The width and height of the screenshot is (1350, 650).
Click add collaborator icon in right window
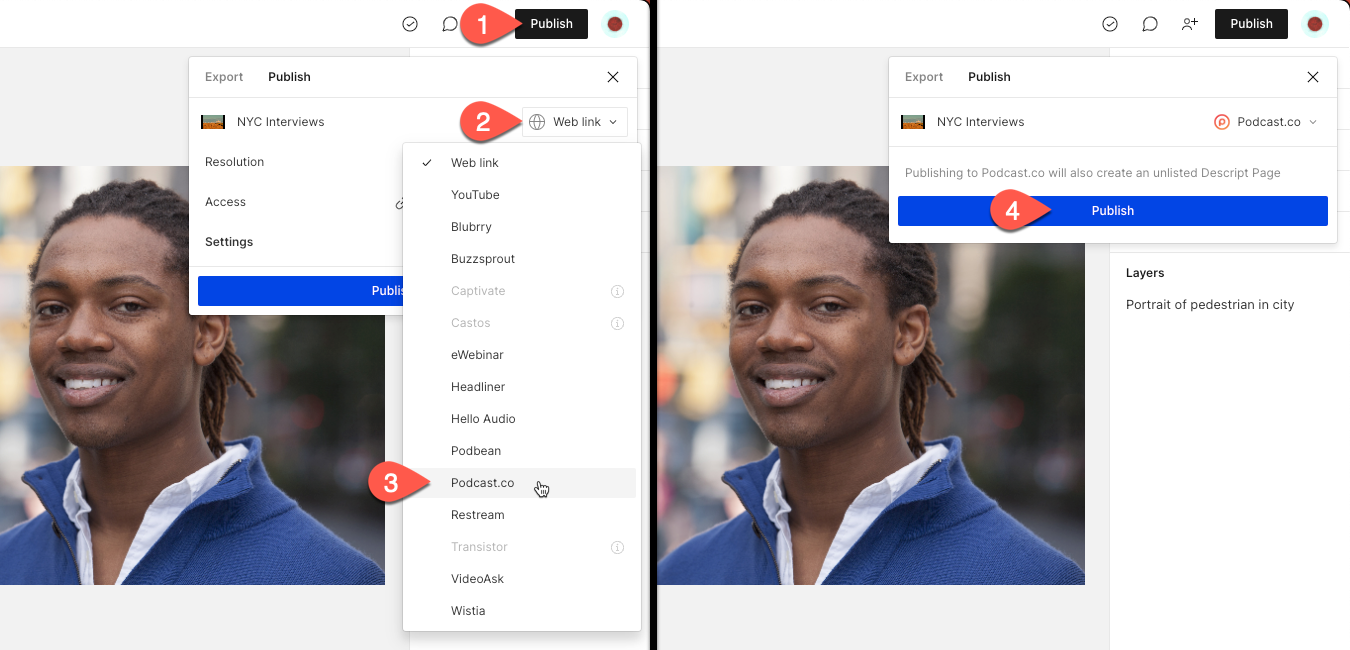1190,24
